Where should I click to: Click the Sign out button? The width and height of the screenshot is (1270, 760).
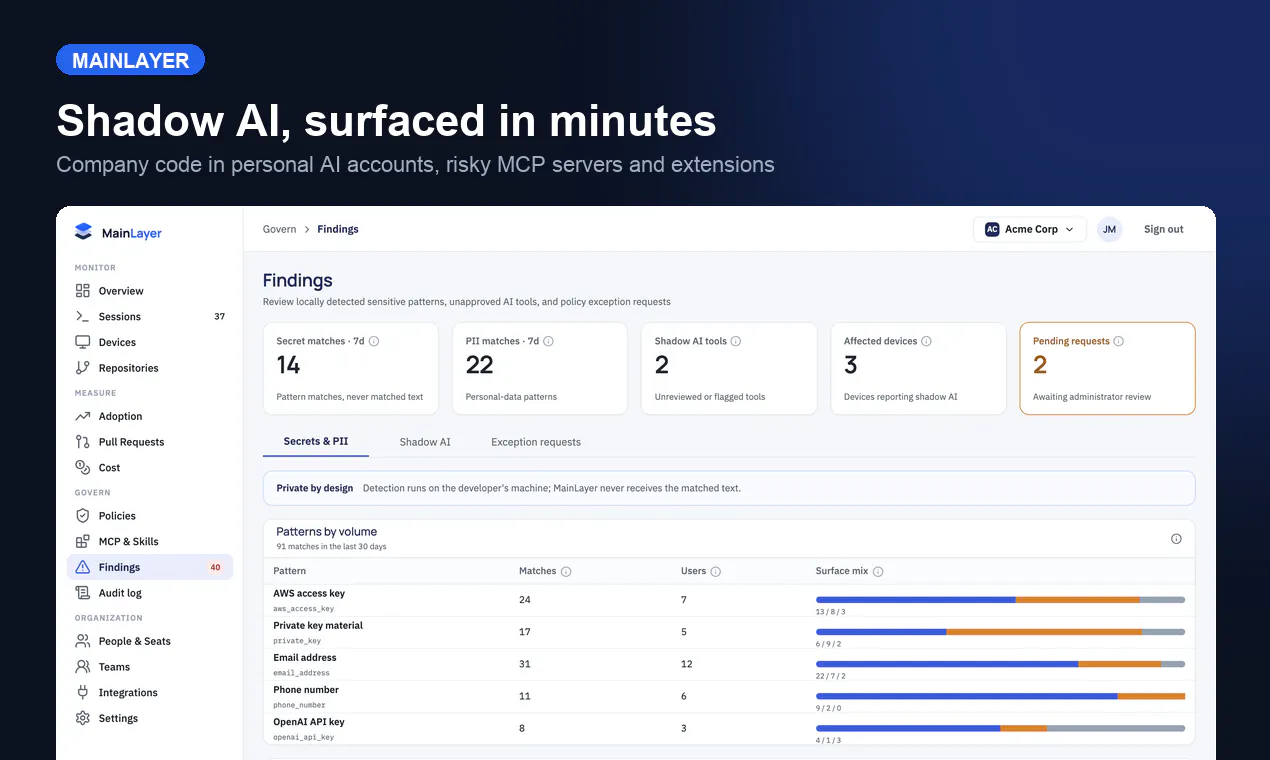pos(1163,229)
